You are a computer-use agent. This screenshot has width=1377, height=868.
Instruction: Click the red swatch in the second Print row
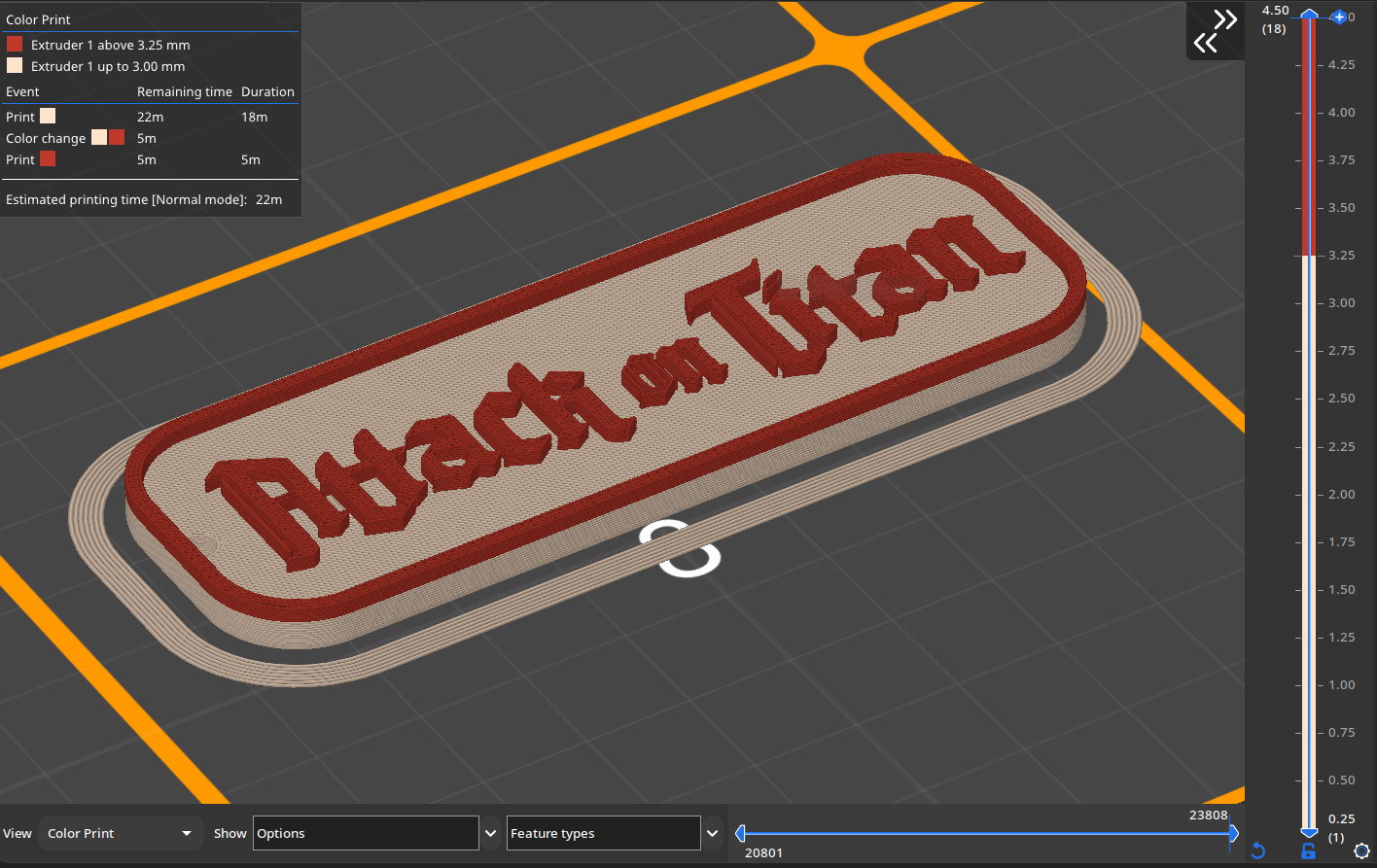point(48,159)
